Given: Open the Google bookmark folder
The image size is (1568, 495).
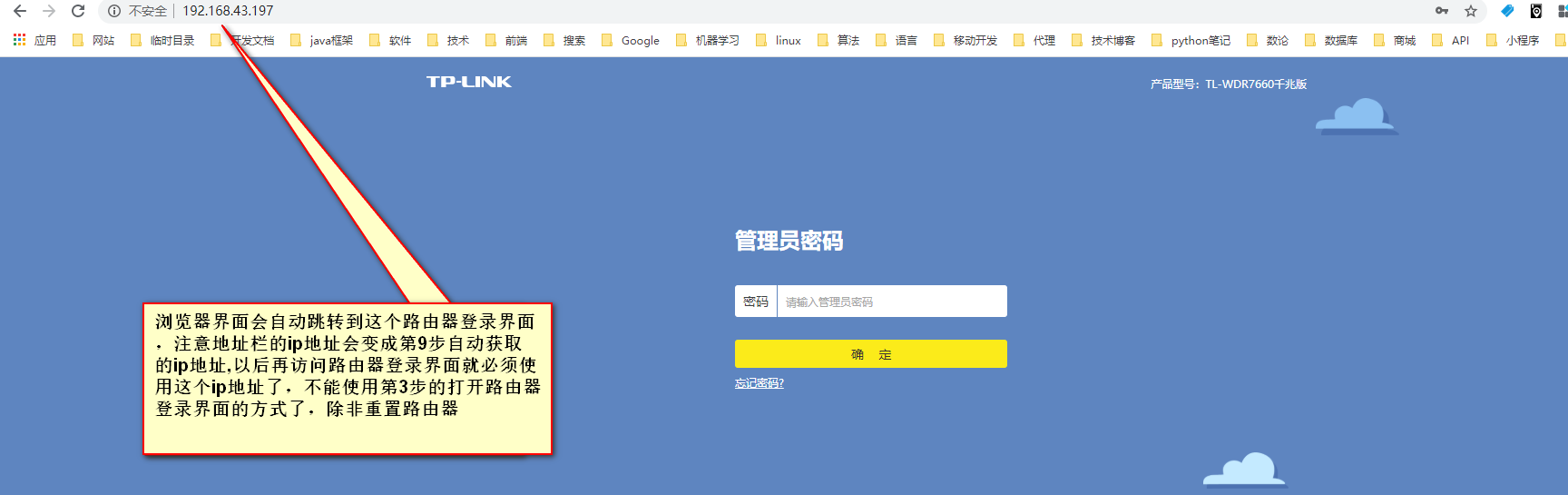Looking at the screenshot, I should click(631, 40).
